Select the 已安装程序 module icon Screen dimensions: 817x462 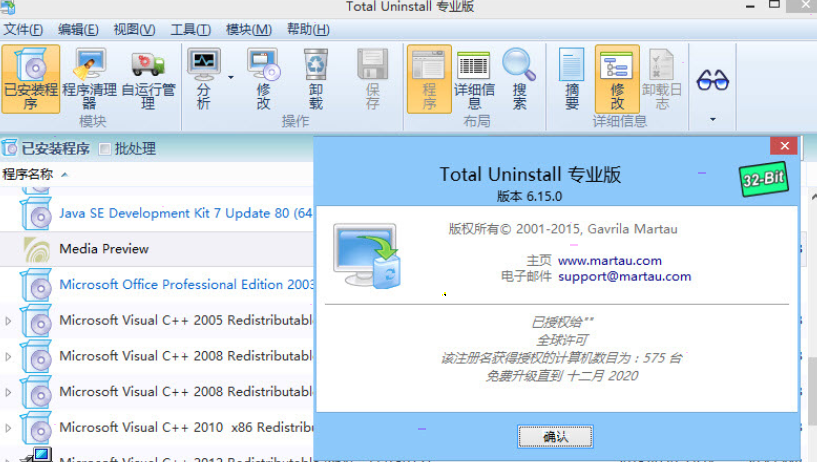[31, 79]
